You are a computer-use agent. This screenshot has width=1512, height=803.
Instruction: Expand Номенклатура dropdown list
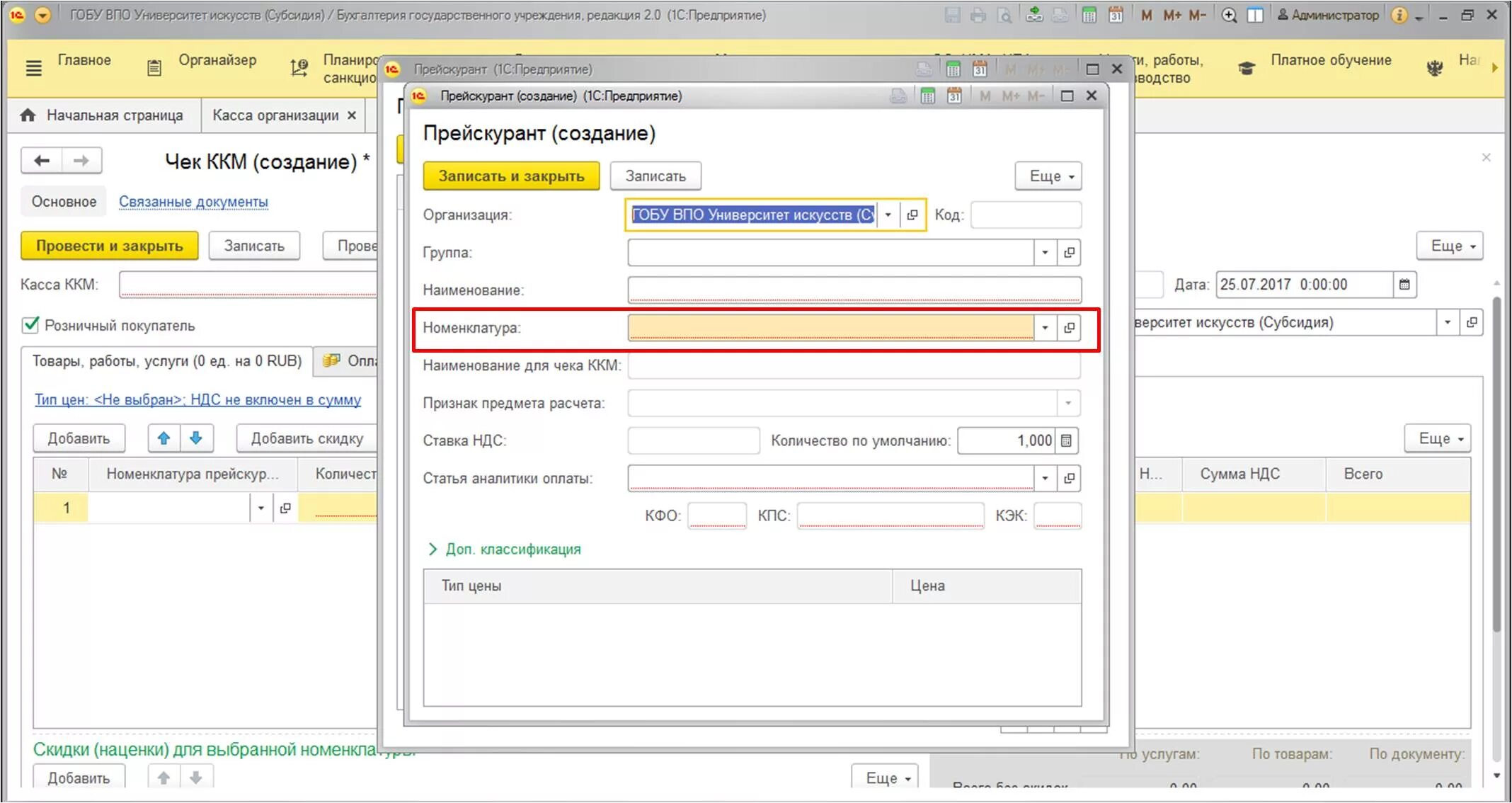pyautogui.click(x=1045, y=327)
